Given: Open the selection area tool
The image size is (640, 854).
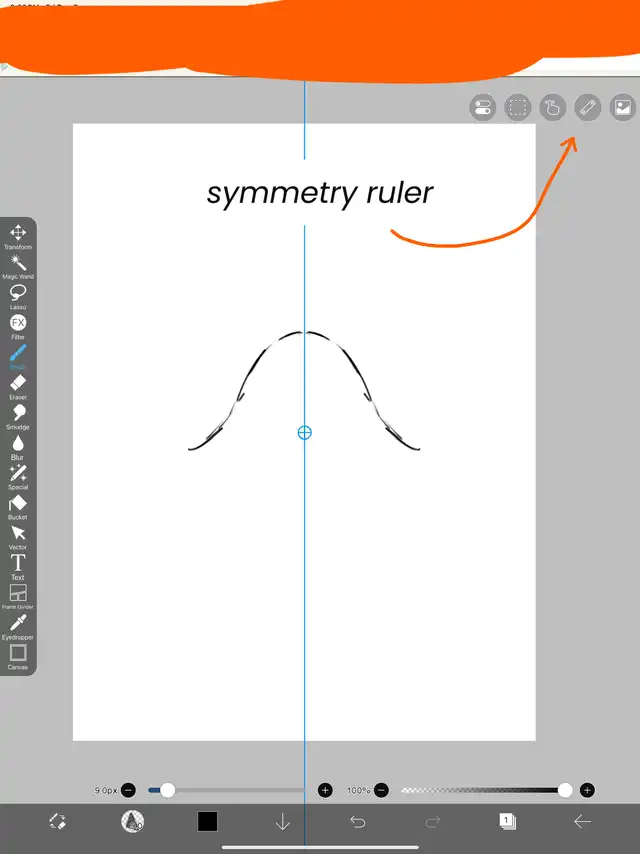Looking at the screenshot, I should pos(517,108).
